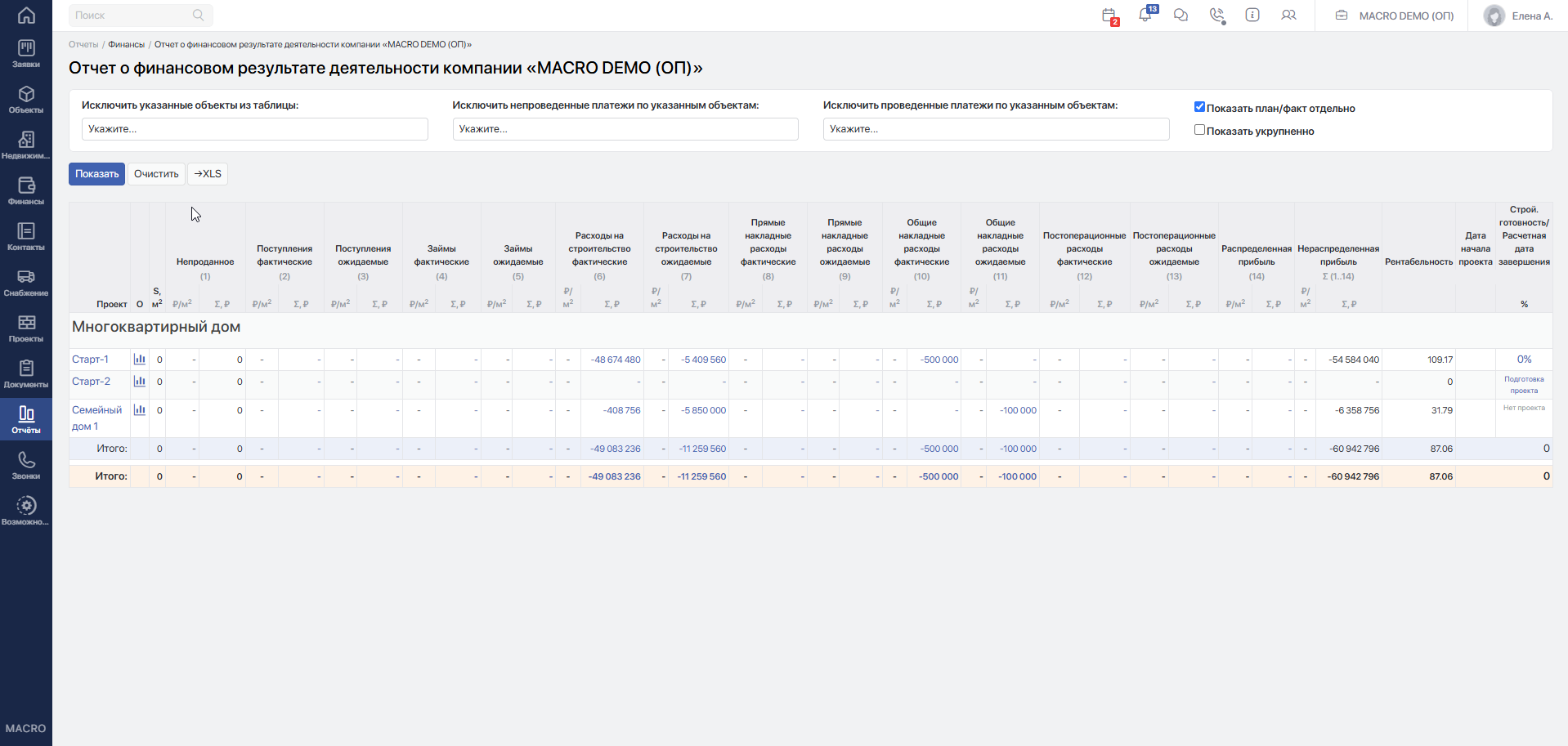1568x746 pixels.
Task: Open the Исключить указанные объекты из таблицы dropdown
Action: [255, 129]
